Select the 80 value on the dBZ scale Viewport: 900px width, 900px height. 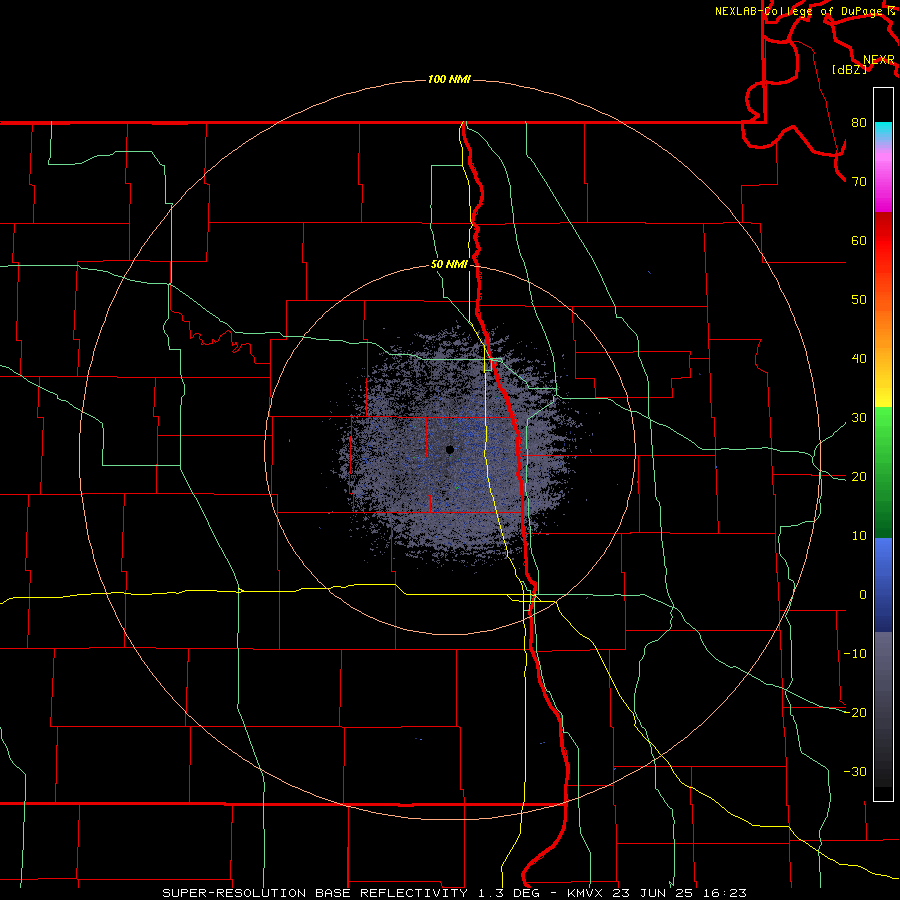[859, 123]
